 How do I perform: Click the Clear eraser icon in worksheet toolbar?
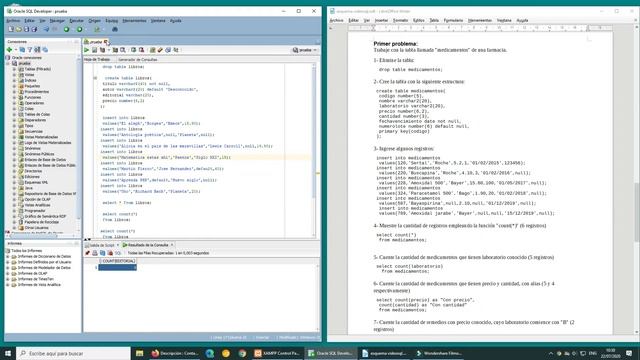tap(160, 50)
